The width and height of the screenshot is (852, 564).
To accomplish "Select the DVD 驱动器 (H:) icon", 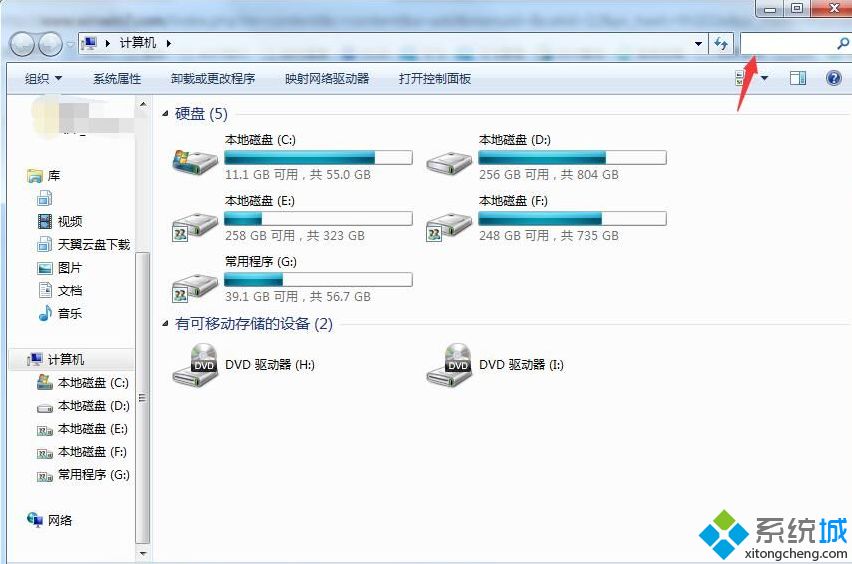I will tap(196, 365).
